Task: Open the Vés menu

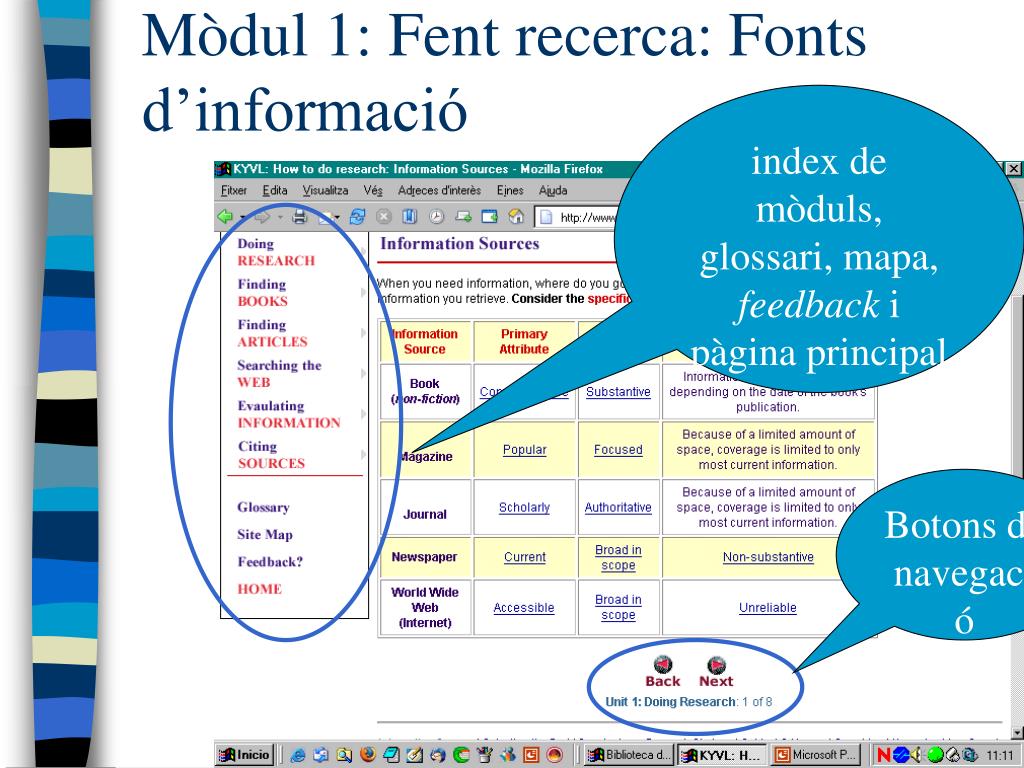Action: tap(373, 191)
